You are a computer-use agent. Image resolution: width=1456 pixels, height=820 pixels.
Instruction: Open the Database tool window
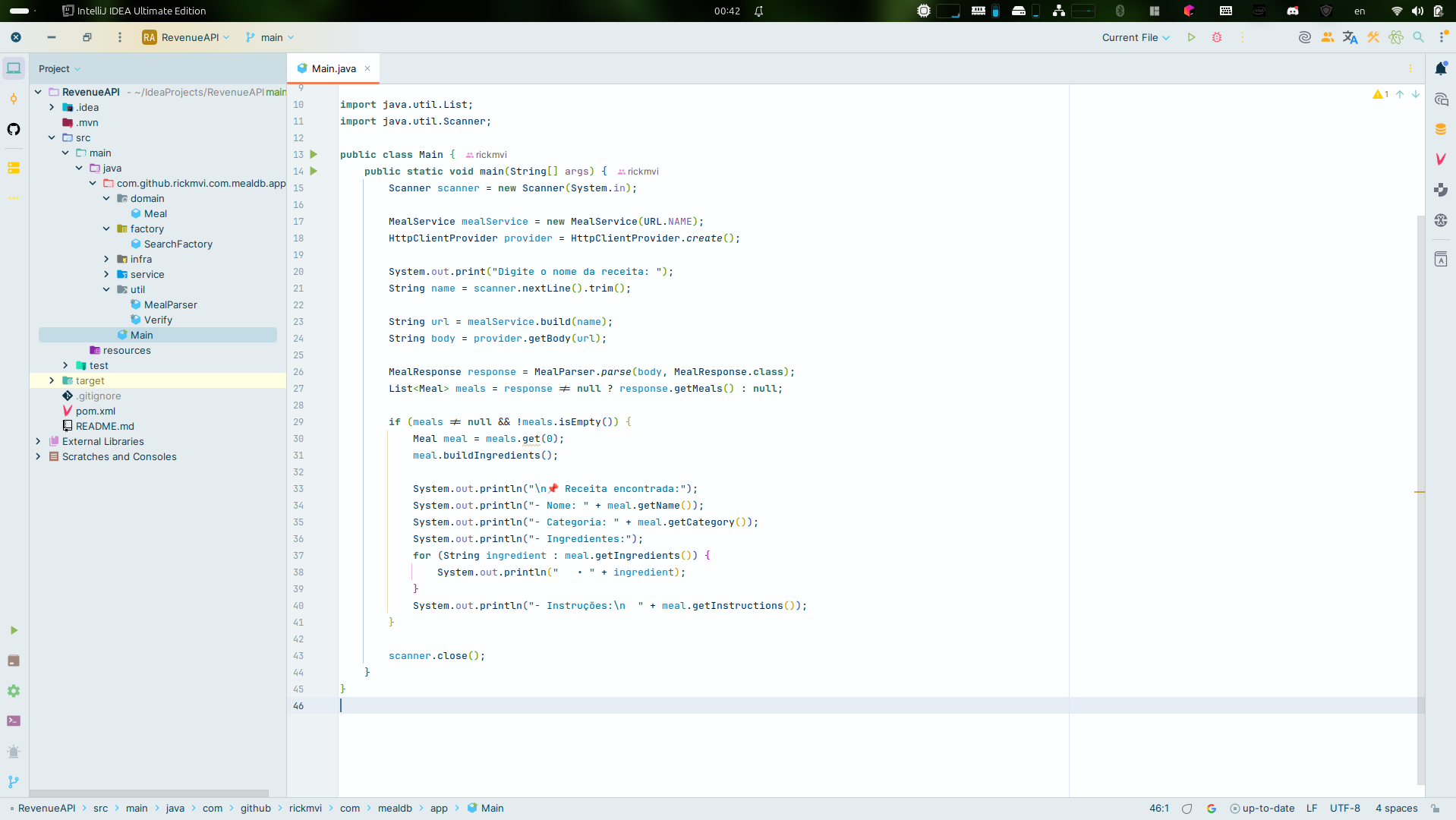[1441, 129]
